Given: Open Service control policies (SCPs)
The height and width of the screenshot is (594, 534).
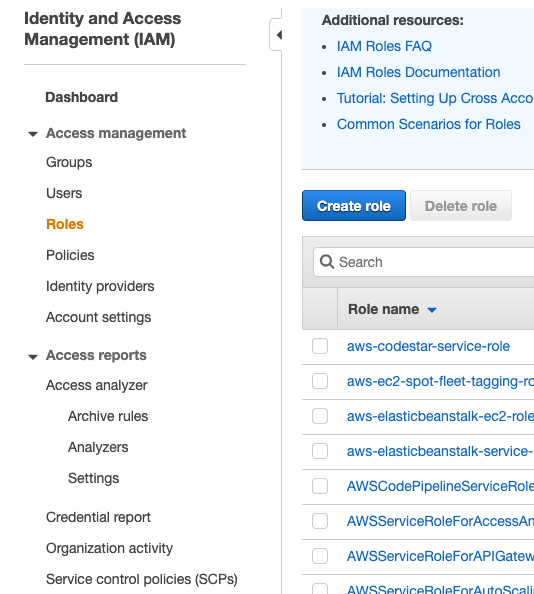Looking at the screenshot, I should pos(142,579).
